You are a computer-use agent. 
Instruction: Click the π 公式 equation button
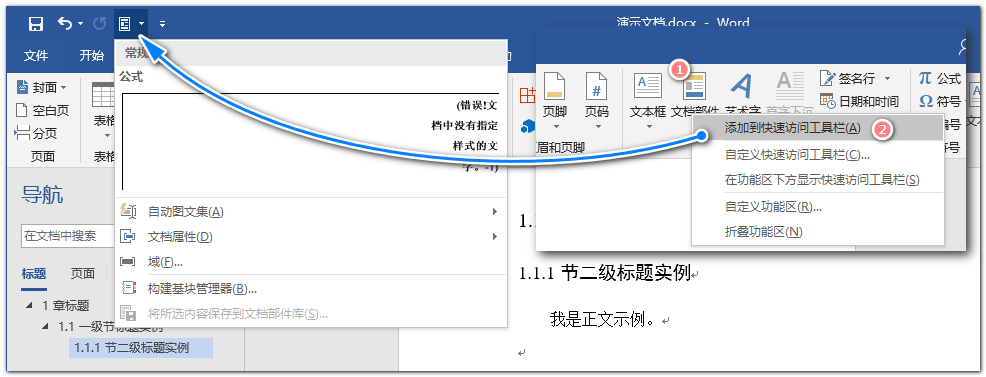pyautogui.click(x=940, y=79)
